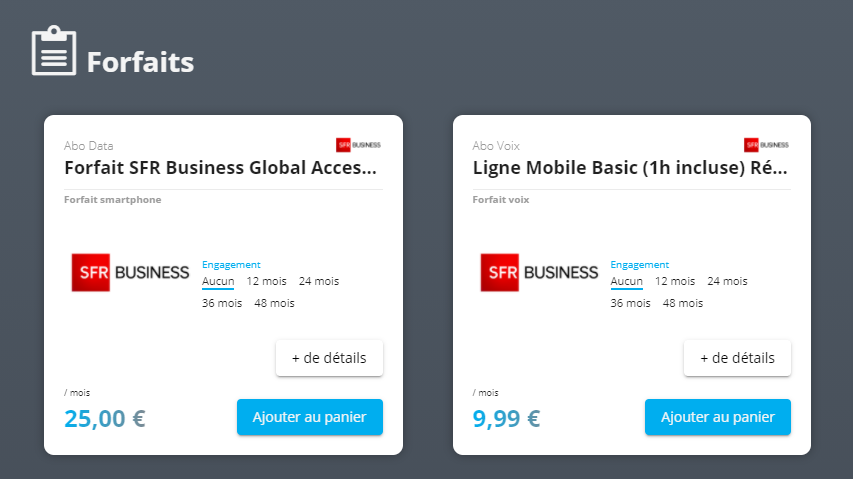Screen dimensions: 853x479
Task: Open Forfait SFR Business Global Access title
Action: tap(220, 167)
